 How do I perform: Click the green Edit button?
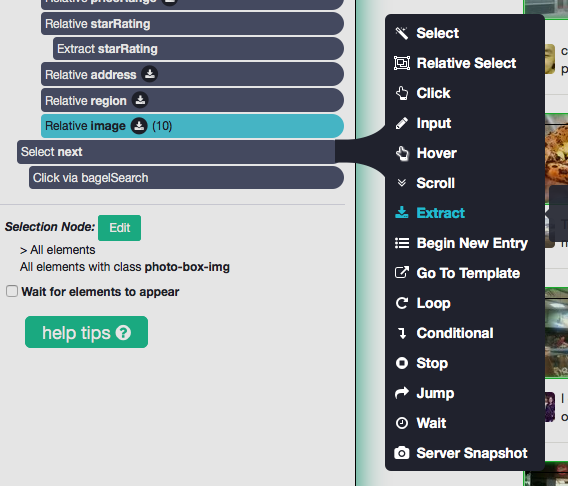pos(120,228)
